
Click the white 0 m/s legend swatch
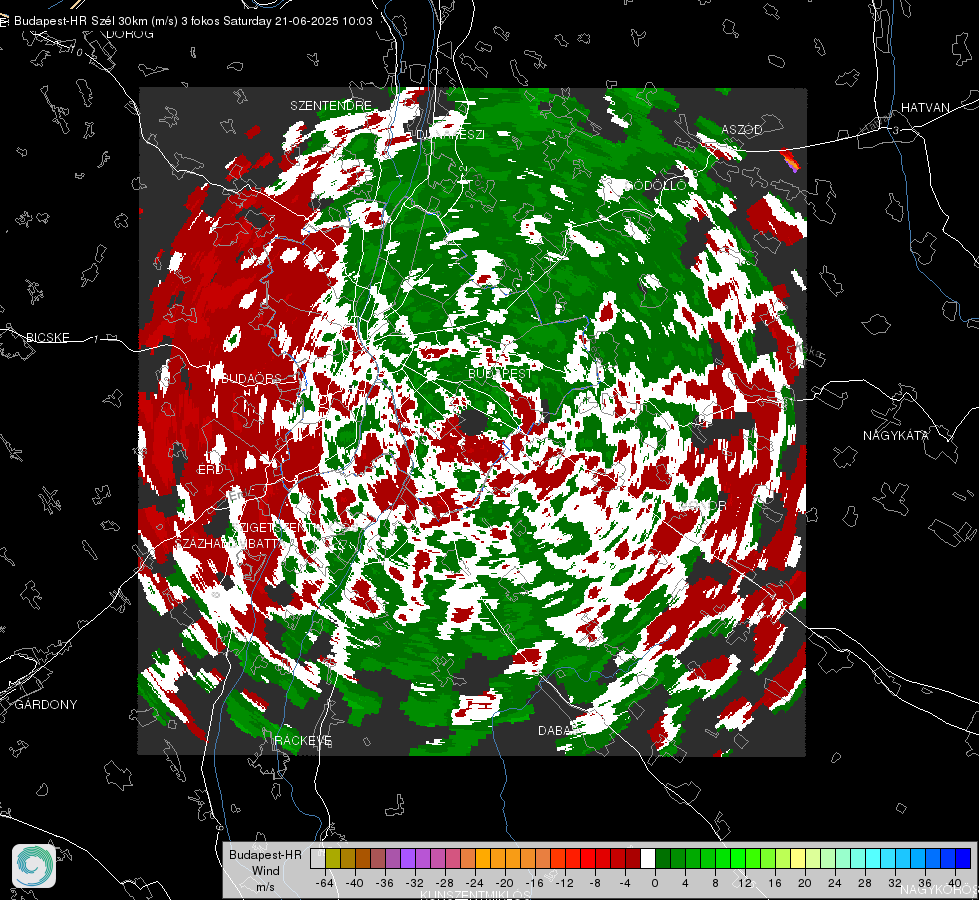click(x=648, y=859)
